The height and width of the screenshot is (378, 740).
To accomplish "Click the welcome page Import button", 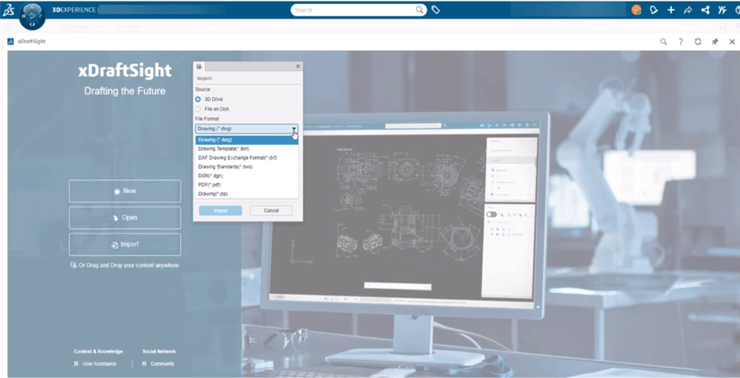I will (x=125, y=244).
